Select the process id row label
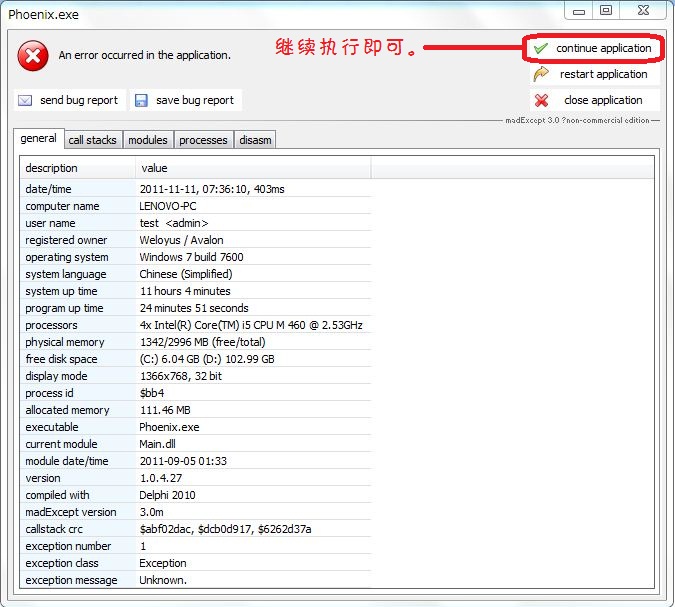Screen dimensions: 675x607 click(x=49, y=393)
